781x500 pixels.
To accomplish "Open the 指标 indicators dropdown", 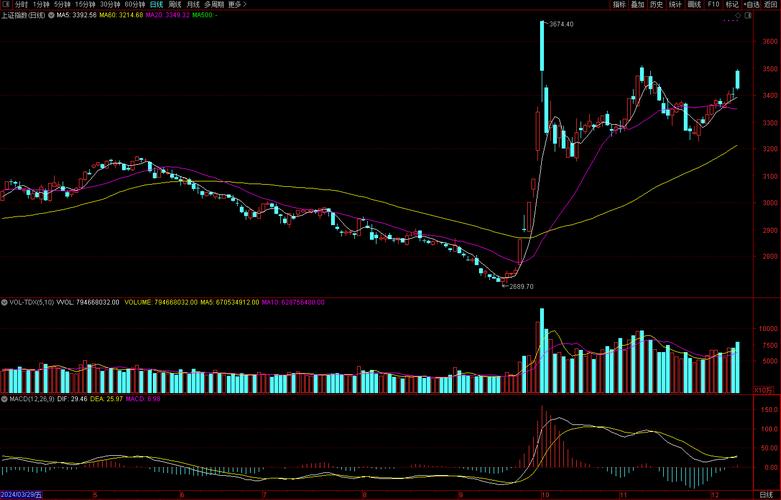I will click(x=618, y=5).
